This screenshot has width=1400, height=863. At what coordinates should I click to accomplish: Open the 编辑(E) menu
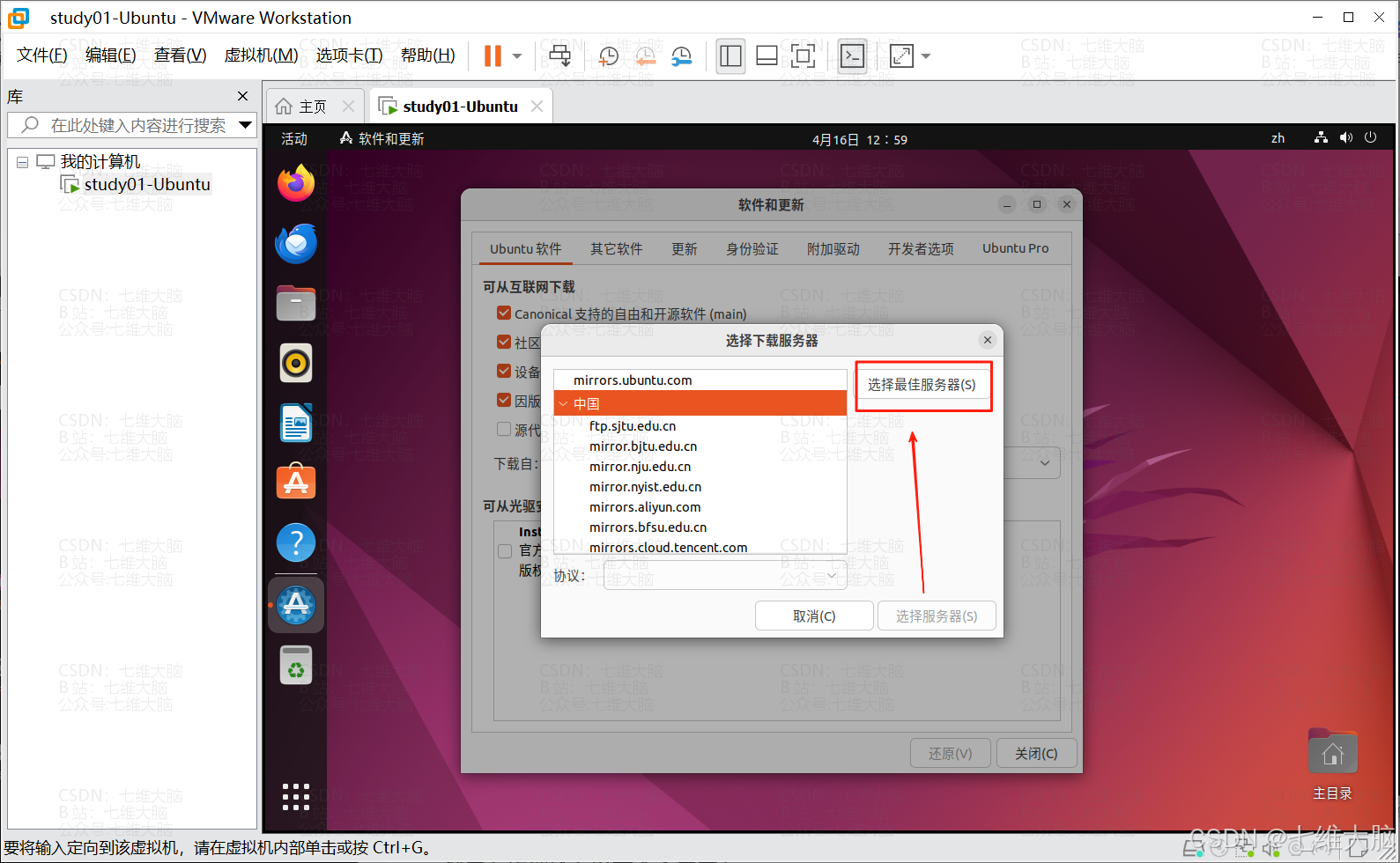point(110,55)
